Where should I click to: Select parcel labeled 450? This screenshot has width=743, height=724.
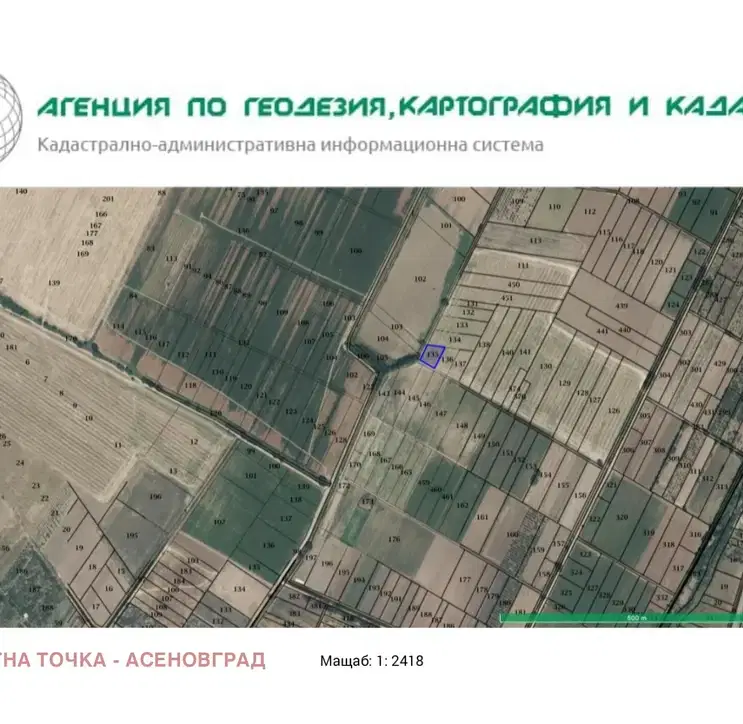pyautogui.click(x=514, y=285)
